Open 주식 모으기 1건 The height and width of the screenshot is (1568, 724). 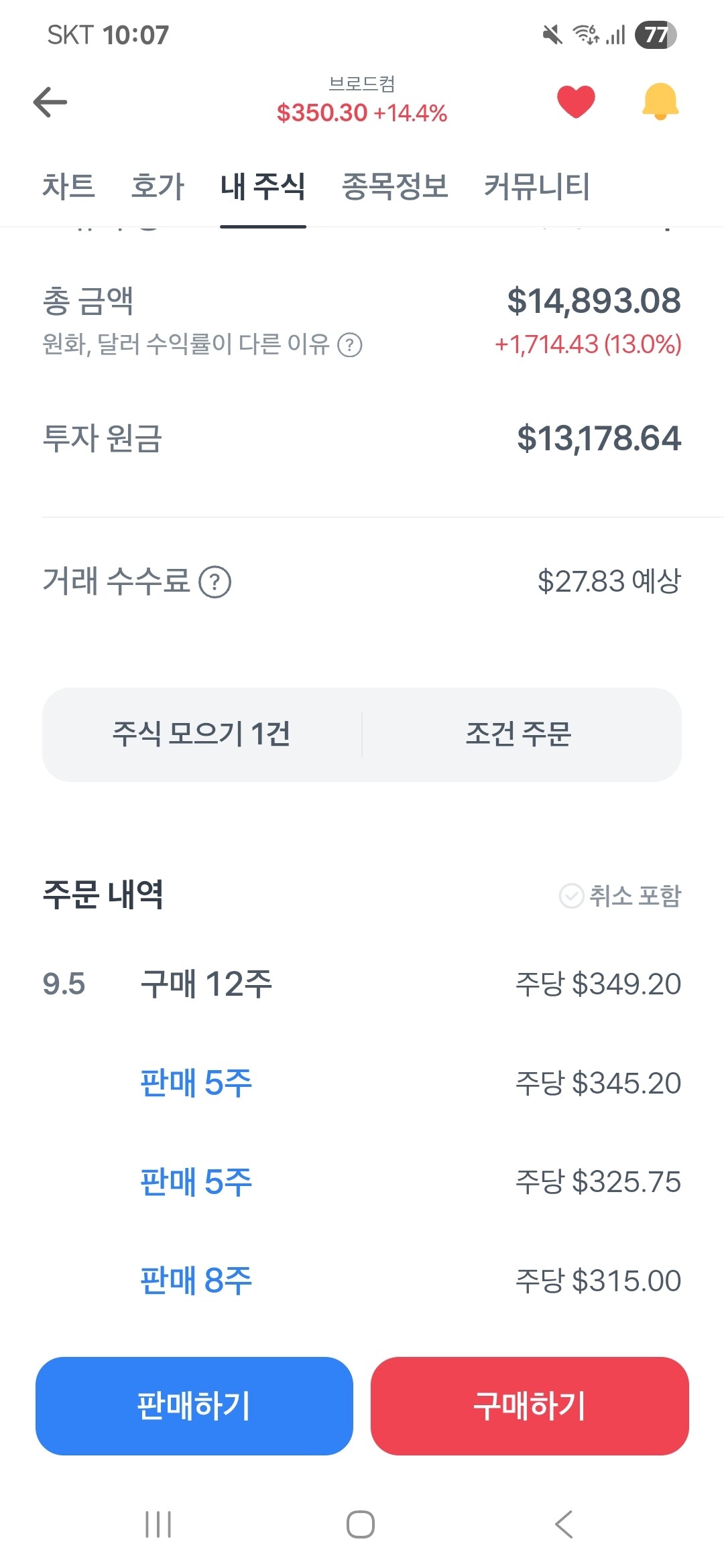click(x=201, y=734)
